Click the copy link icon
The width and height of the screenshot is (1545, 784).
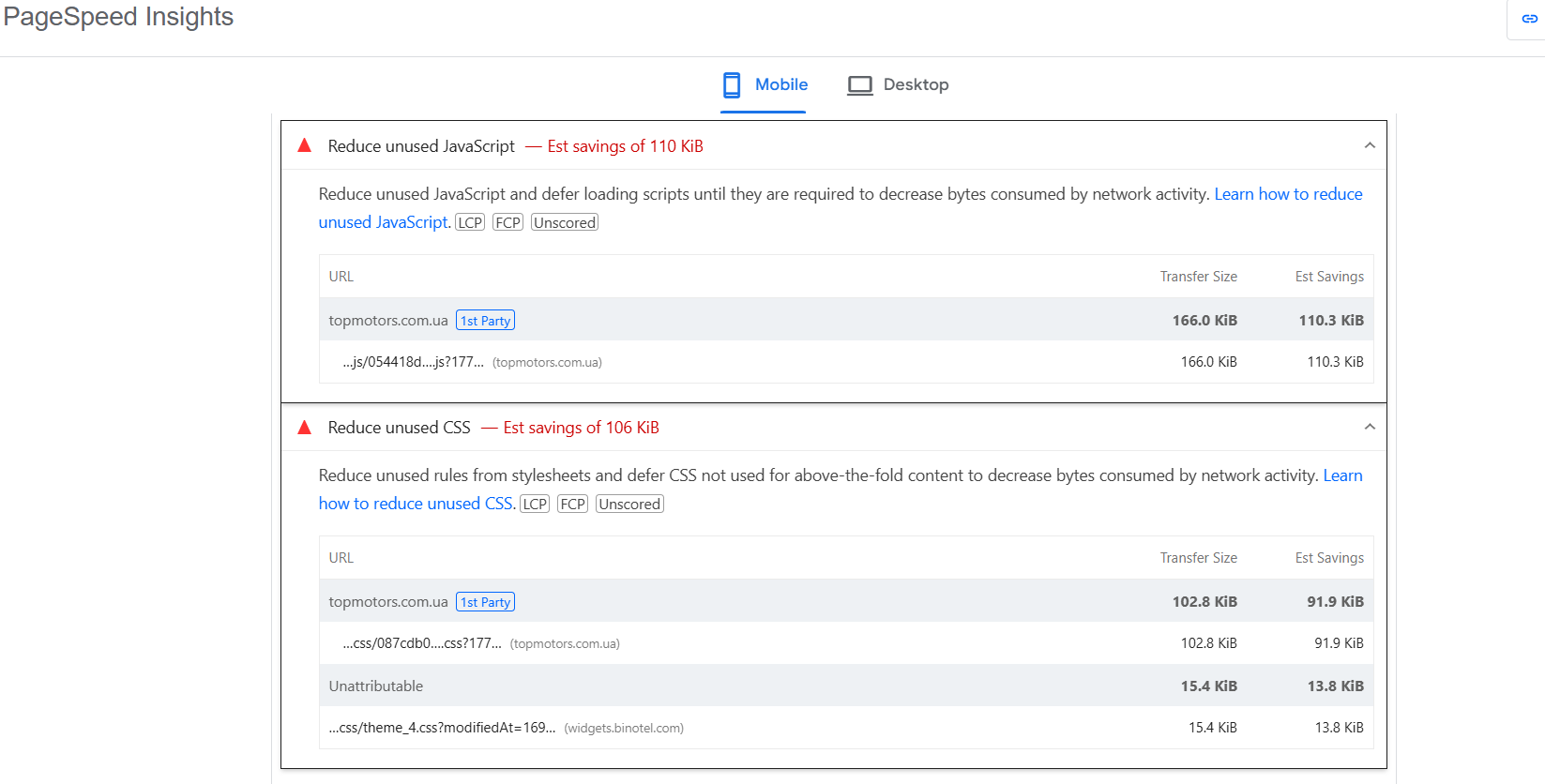[1529, 19]
